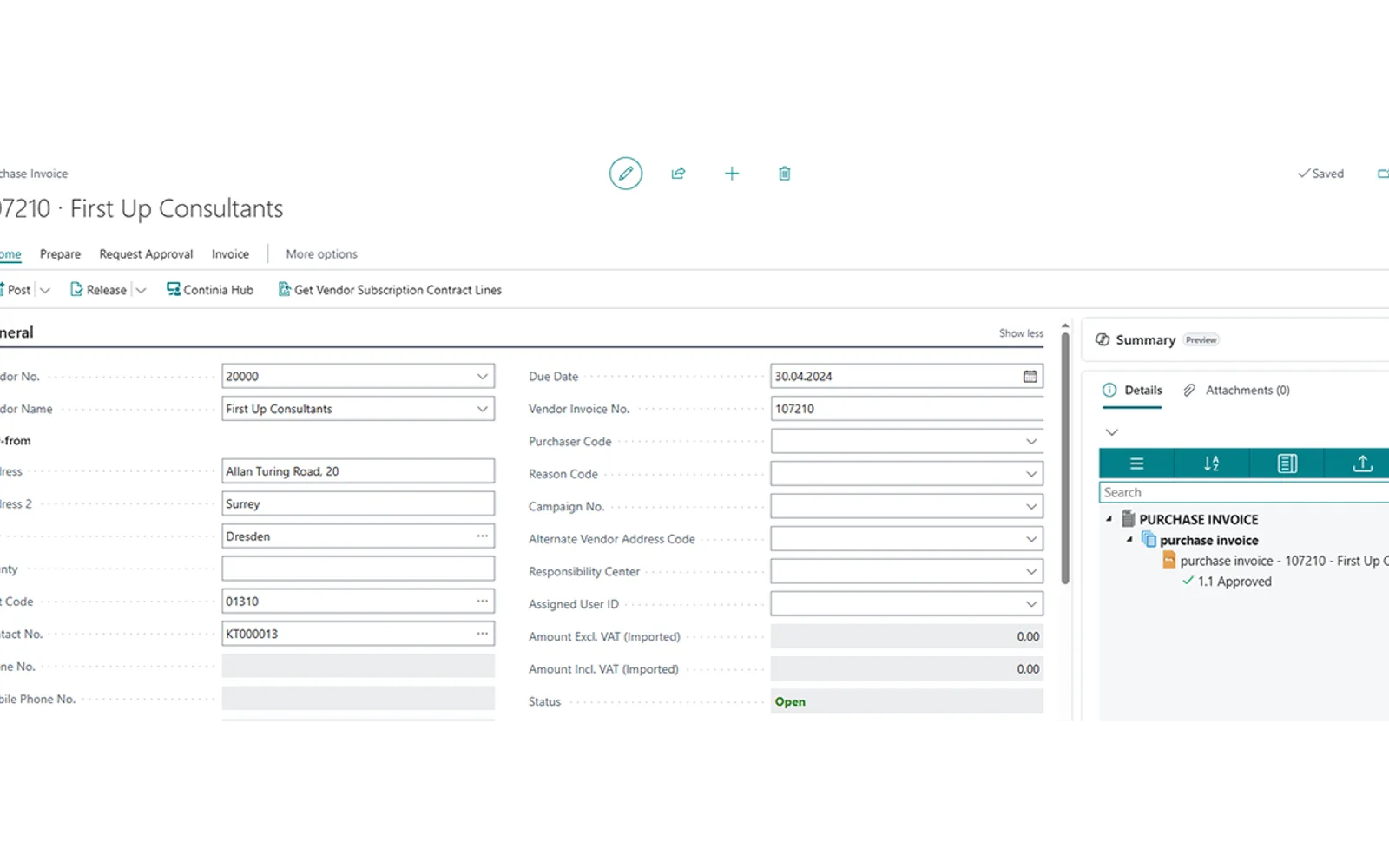Screen dimensions: 1389x868
Task: Open vendor number 20000 dropdown
Action: point(482,377)
